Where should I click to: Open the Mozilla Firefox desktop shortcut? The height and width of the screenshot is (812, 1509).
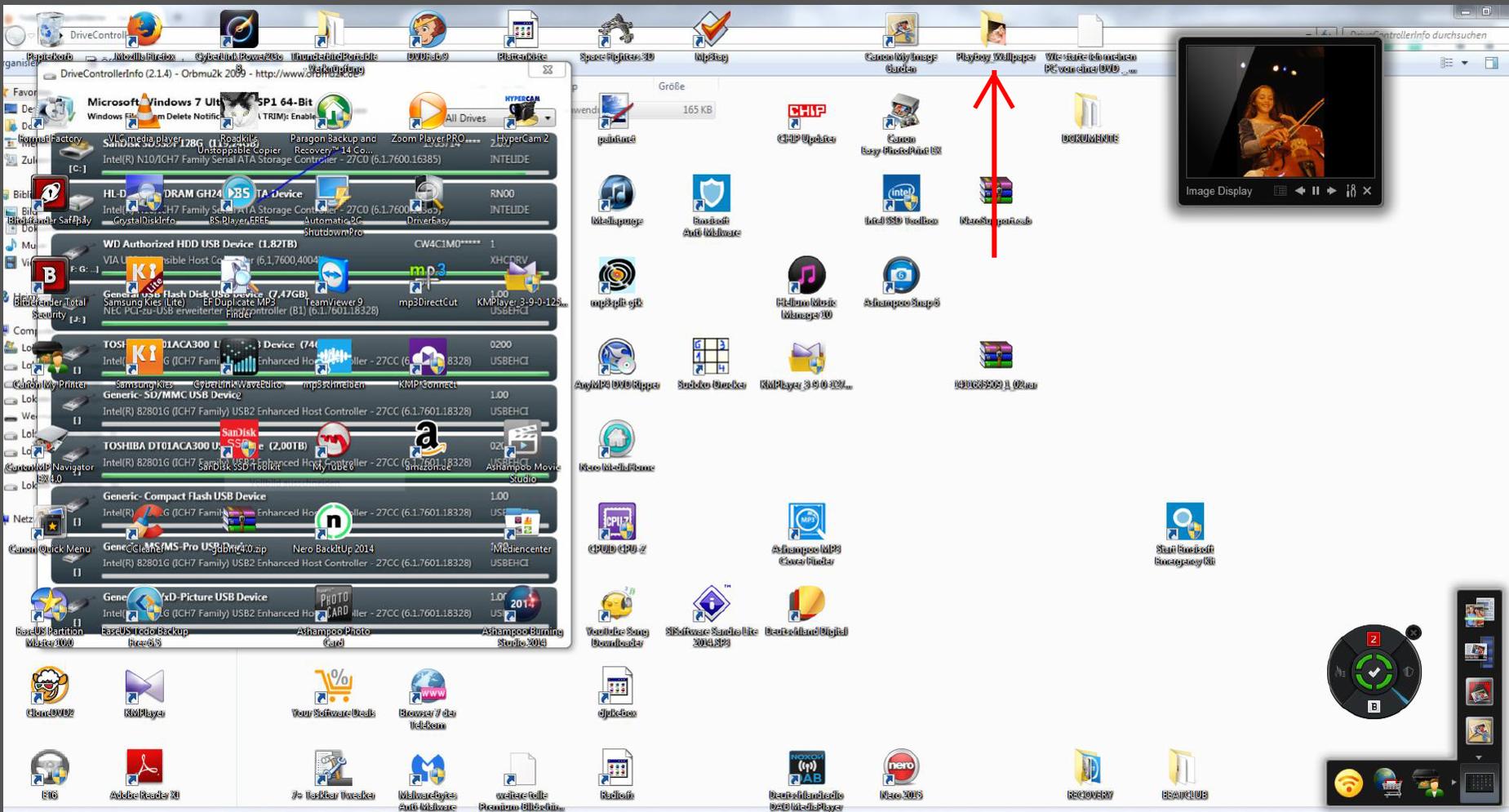click(x=144, y=34)
